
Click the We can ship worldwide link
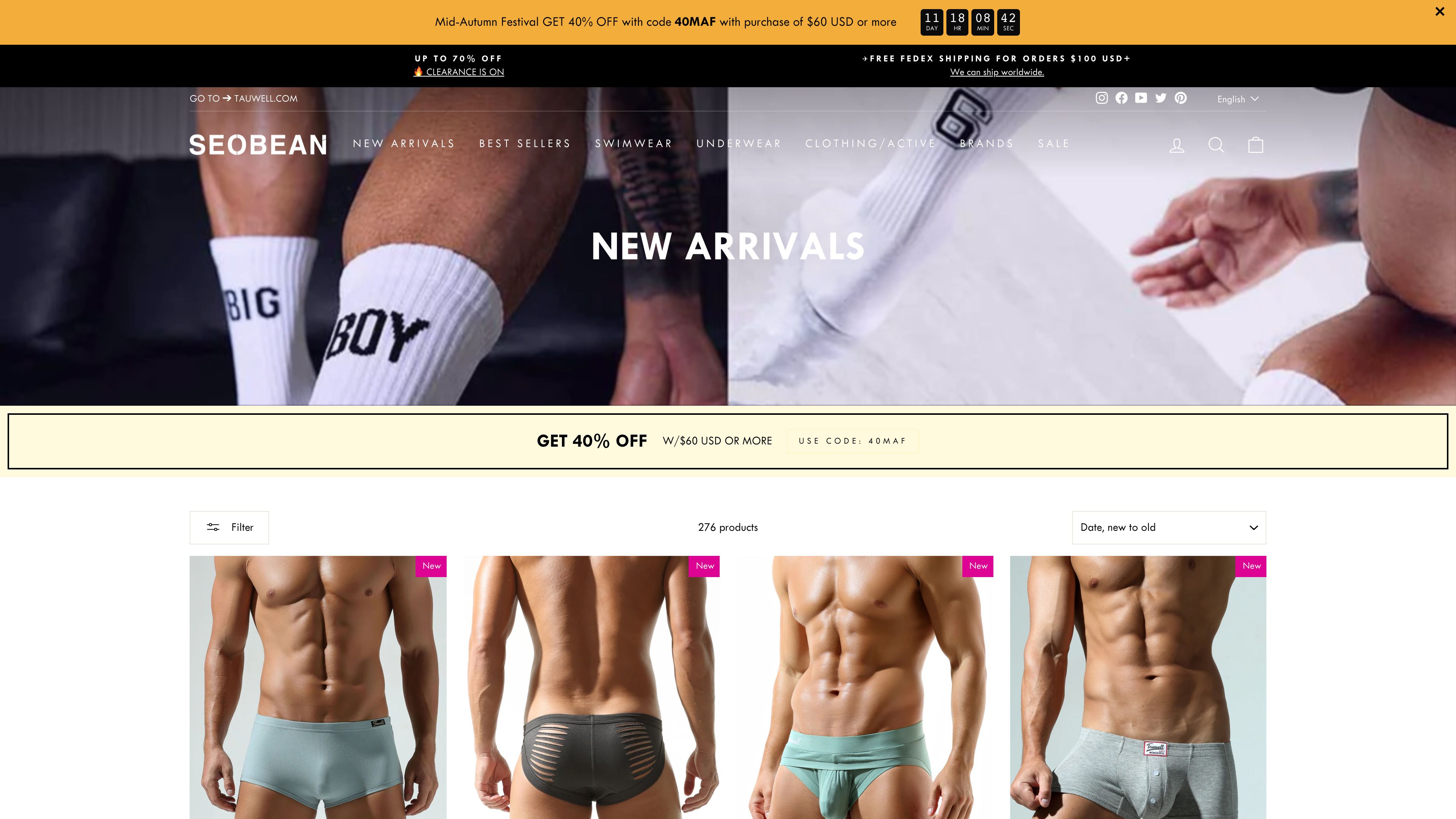pos(996,71)
